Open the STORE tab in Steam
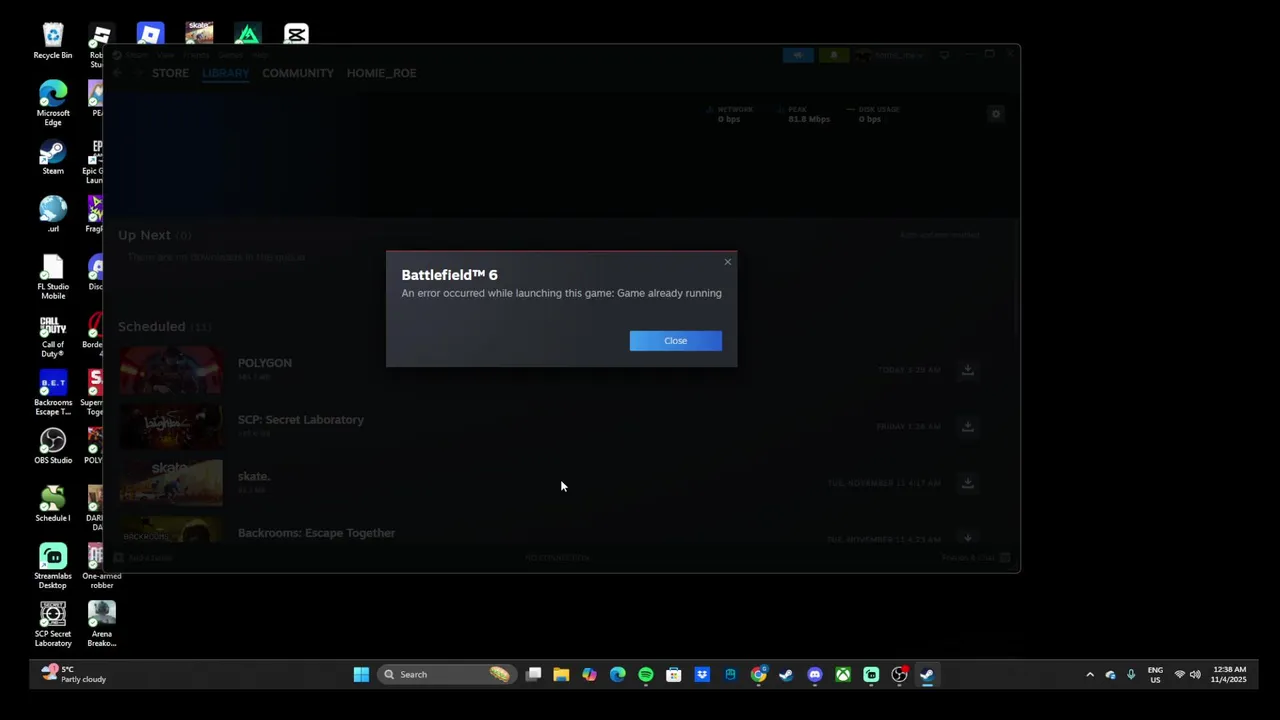 coord(170,73)
